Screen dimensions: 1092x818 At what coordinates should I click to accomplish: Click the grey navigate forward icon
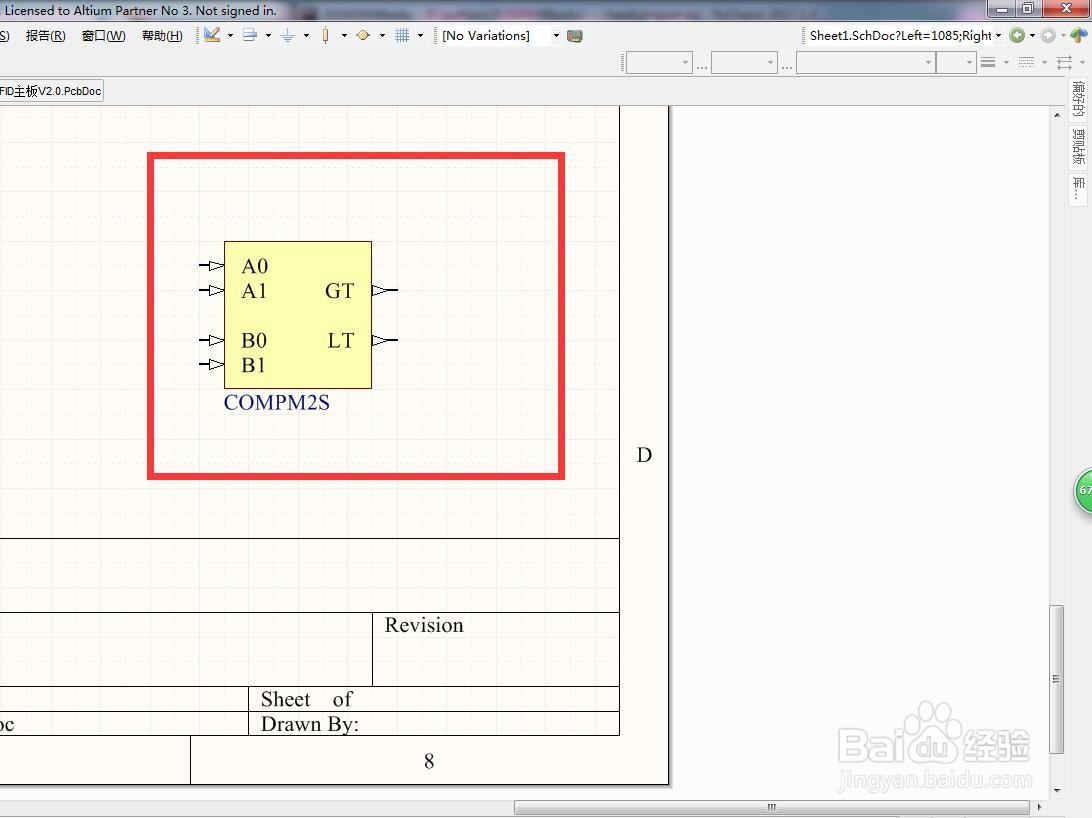(1048, 36)
